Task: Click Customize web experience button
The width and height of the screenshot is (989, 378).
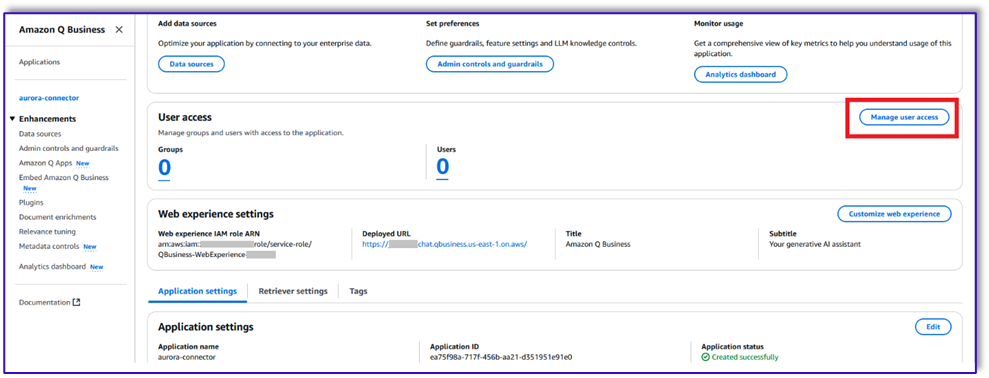Action: pos(894,214)
